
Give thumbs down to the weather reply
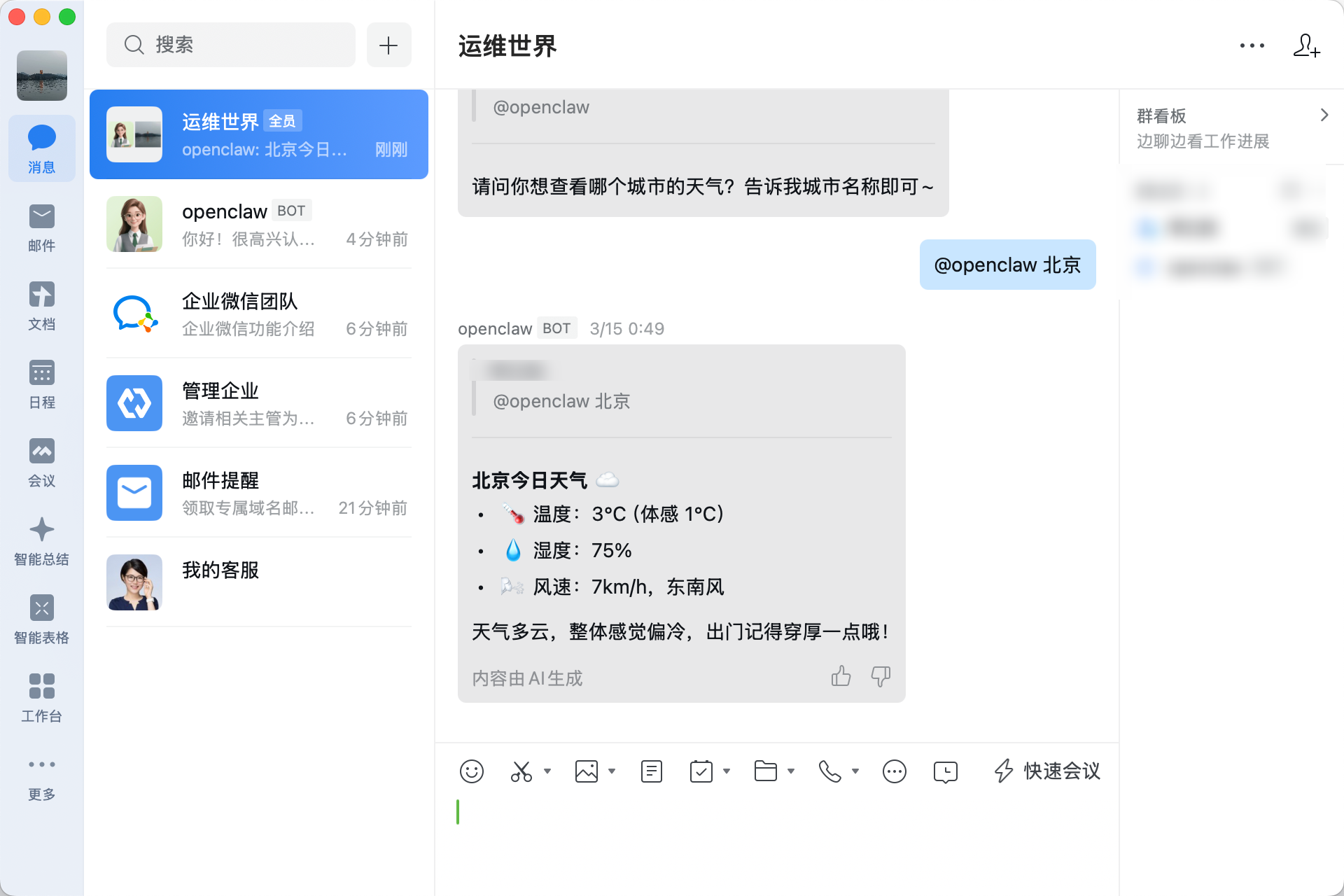coord(880,676)
